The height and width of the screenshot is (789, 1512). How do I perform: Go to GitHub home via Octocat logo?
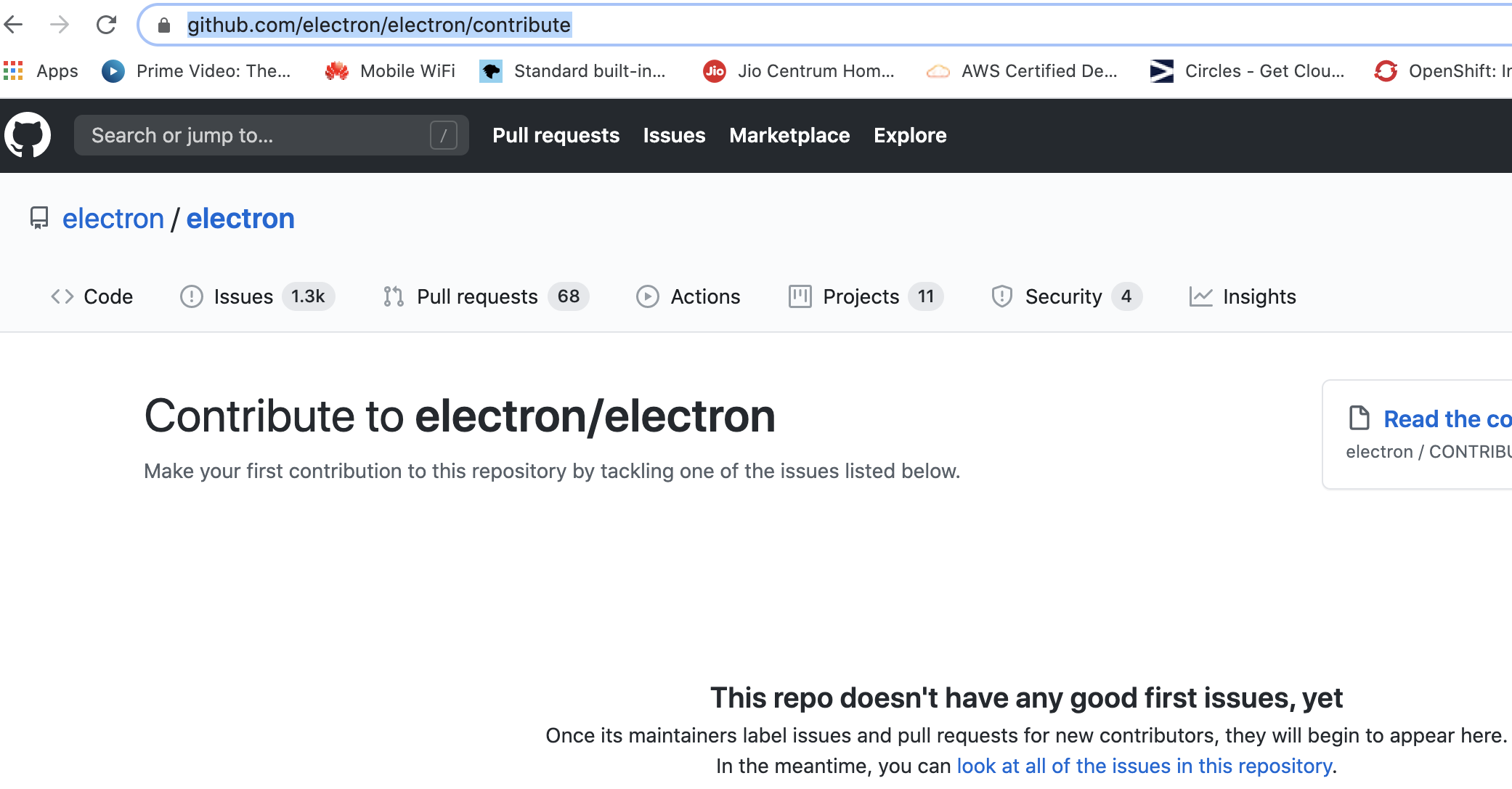point(28,134)
